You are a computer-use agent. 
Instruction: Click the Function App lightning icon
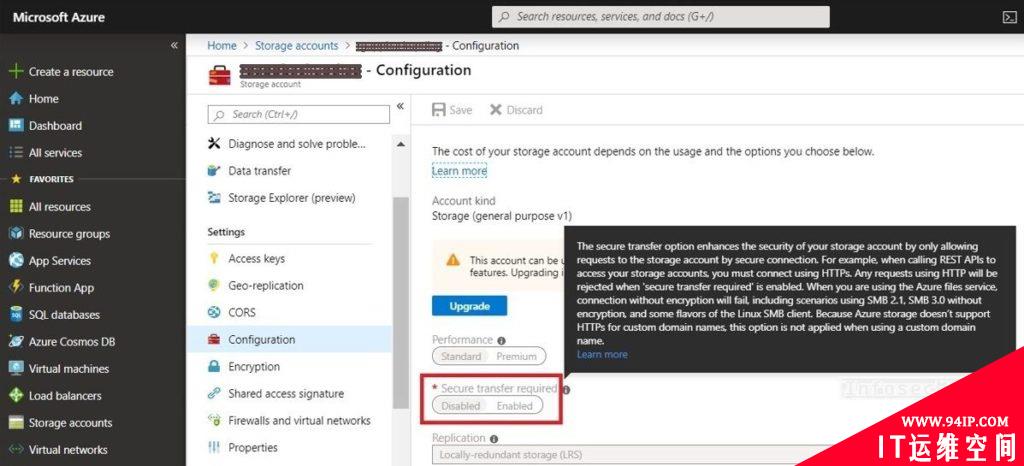tap(16, 287)
